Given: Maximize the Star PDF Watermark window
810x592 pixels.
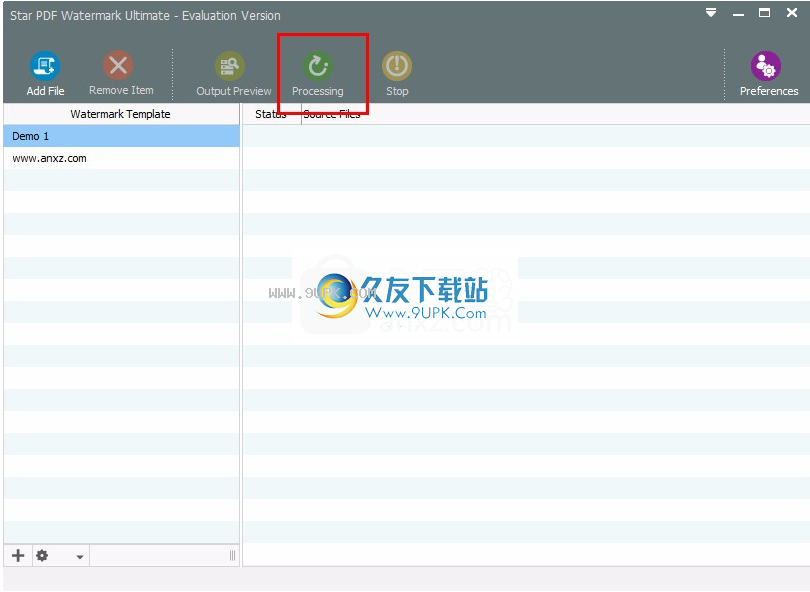Looking at the screenshot, I should [x=765, y=13].
